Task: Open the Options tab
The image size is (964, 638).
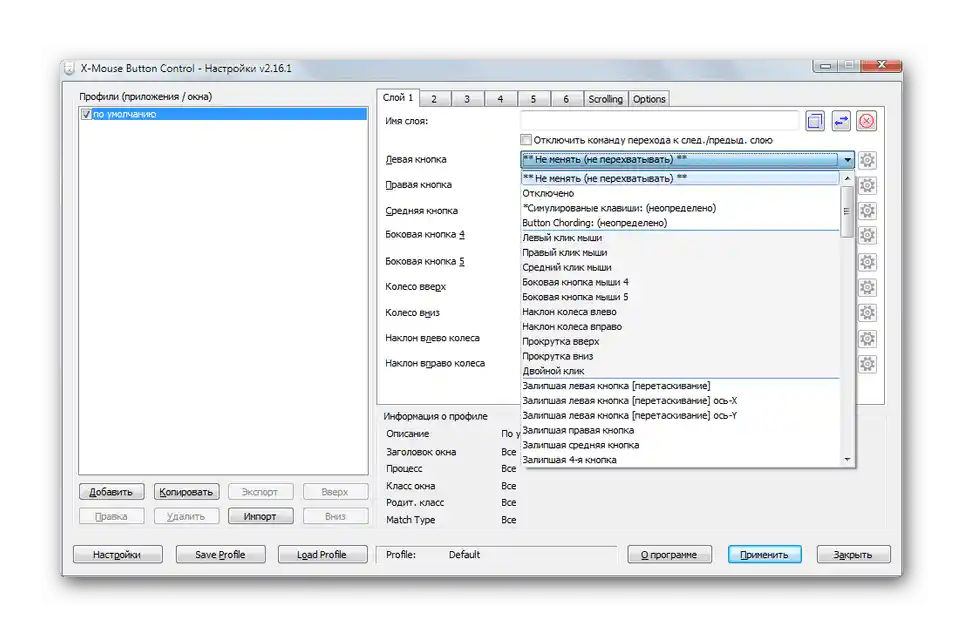Action: [649, 99]
